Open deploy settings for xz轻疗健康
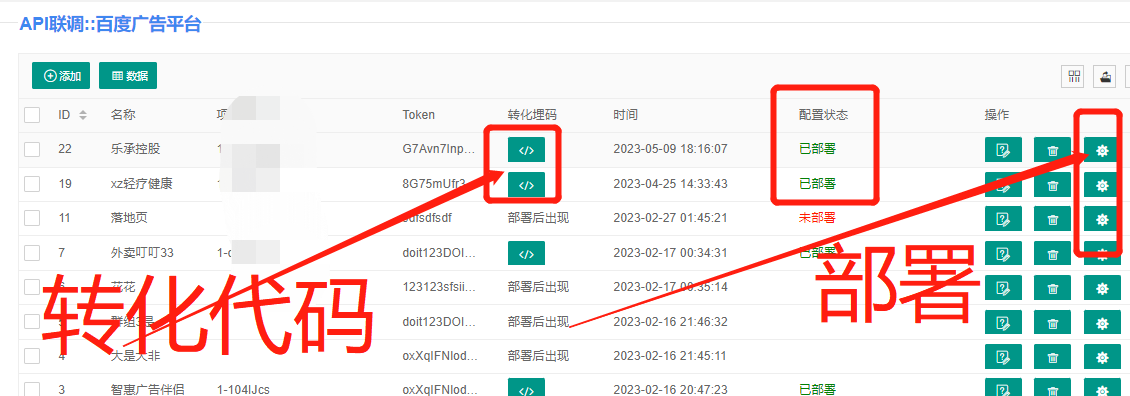 1101,185
